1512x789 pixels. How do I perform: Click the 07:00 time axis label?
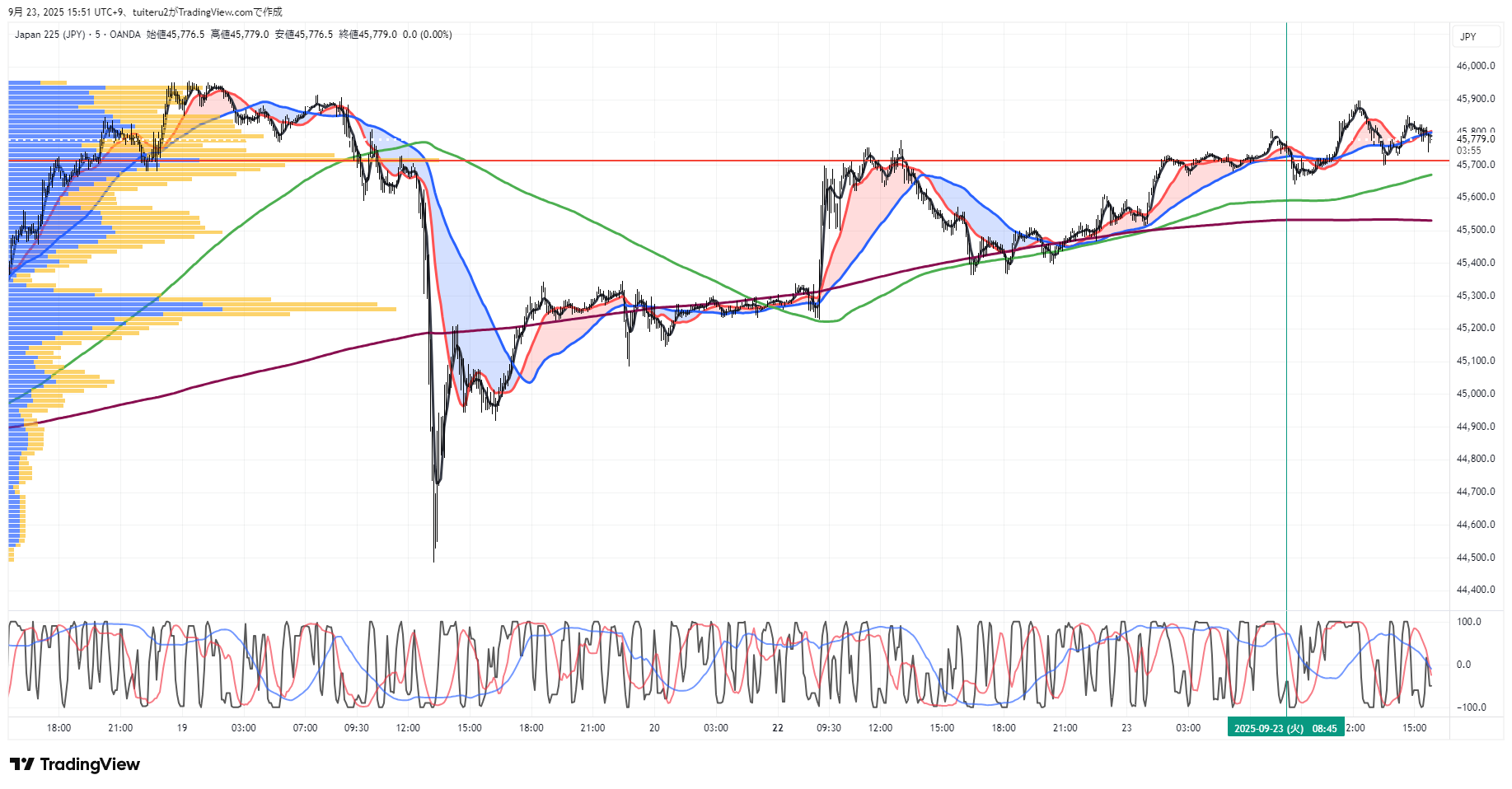[x=305, y=728]
